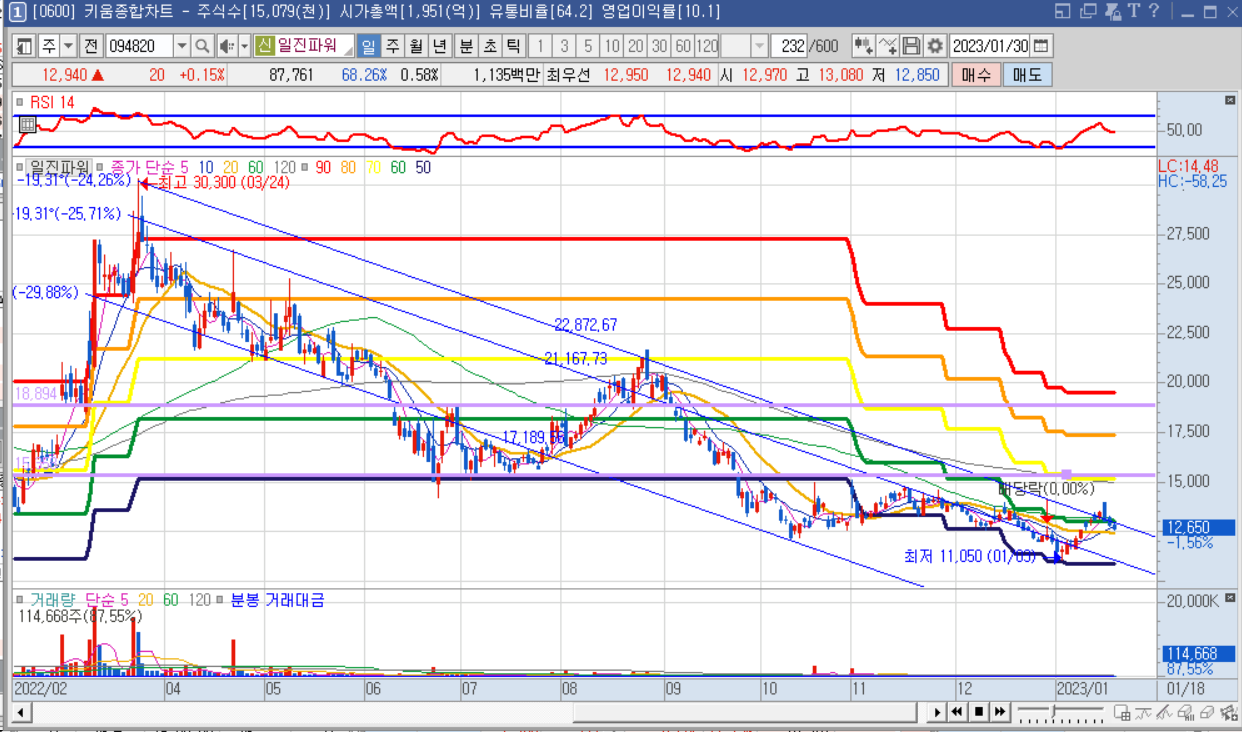Click the stop button in replay controls
This screenshot has width=1242, height=732.
click(979, 712)
